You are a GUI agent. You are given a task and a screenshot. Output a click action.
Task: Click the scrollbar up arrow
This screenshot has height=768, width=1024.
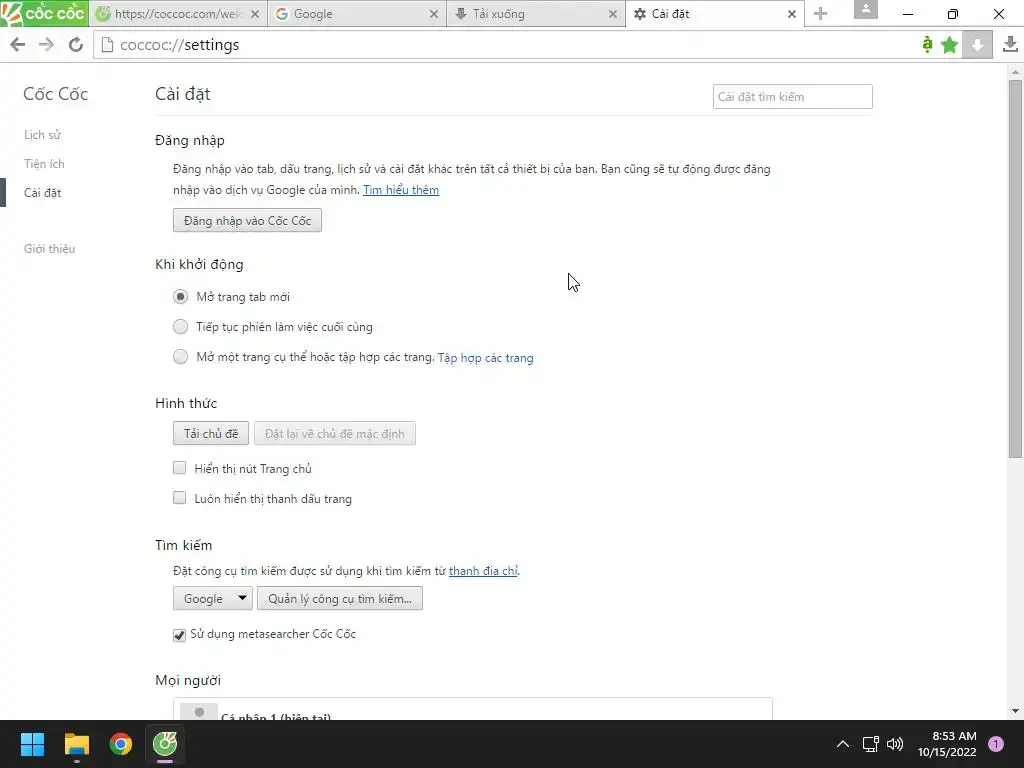coord(1015,71)
